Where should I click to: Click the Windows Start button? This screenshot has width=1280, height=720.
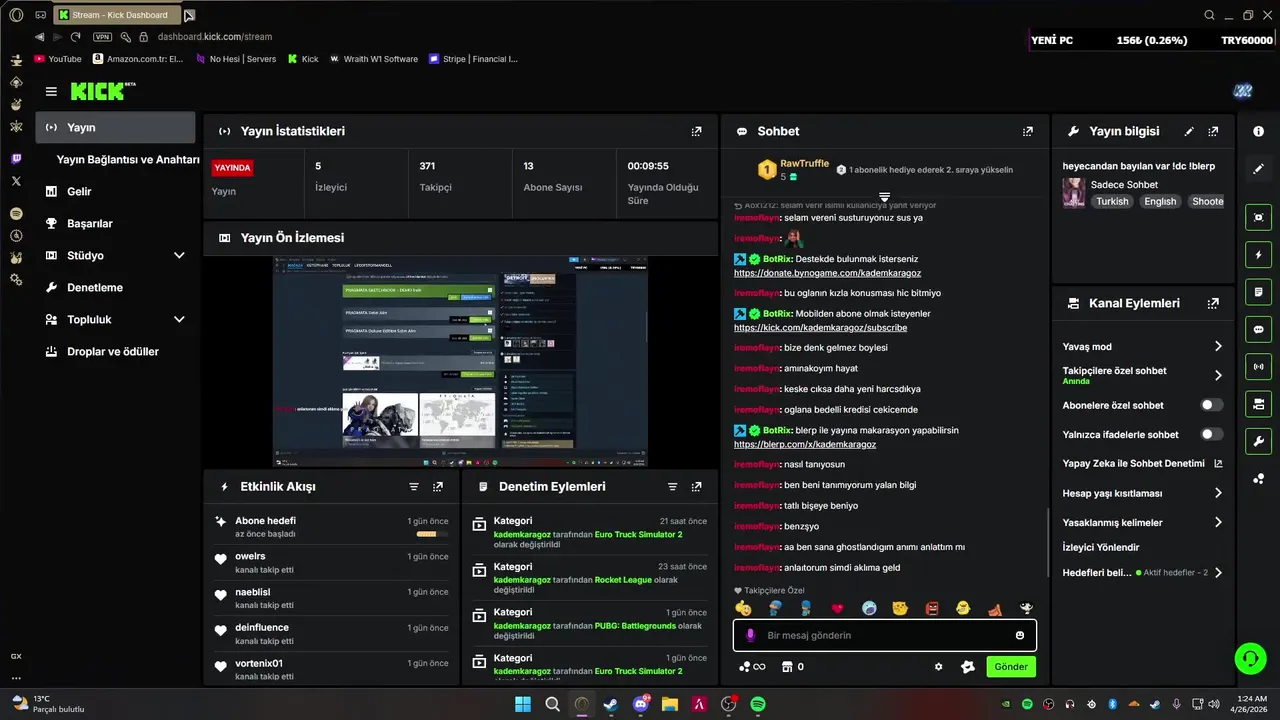point(523,704)
